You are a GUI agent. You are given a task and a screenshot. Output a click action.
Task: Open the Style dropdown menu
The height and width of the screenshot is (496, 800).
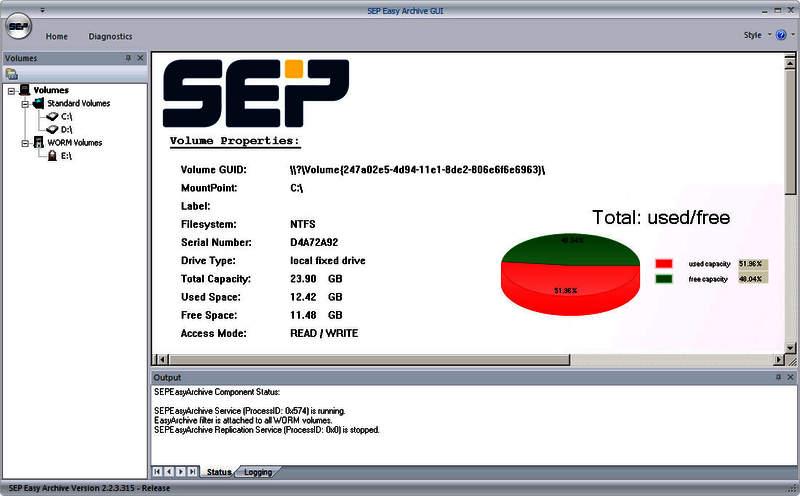click(x=757, y=35)
